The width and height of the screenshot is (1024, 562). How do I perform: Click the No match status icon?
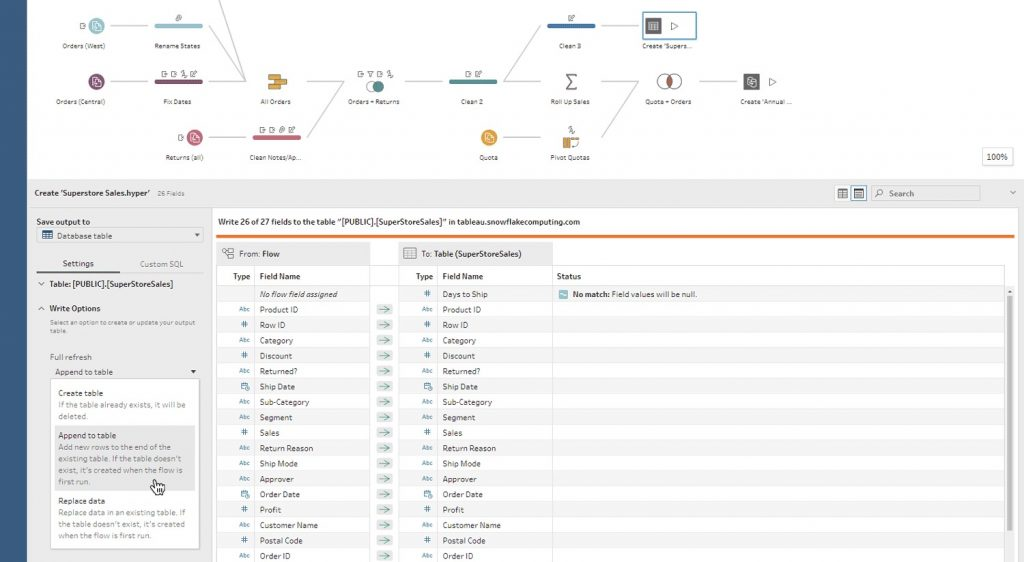click(x=563, y=294)
